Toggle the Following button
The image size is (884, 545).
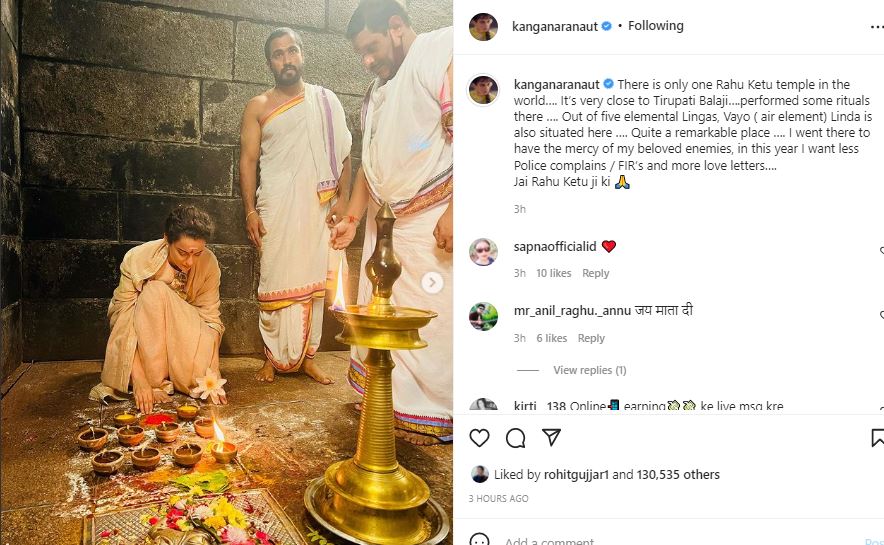[x=656, y=26]
